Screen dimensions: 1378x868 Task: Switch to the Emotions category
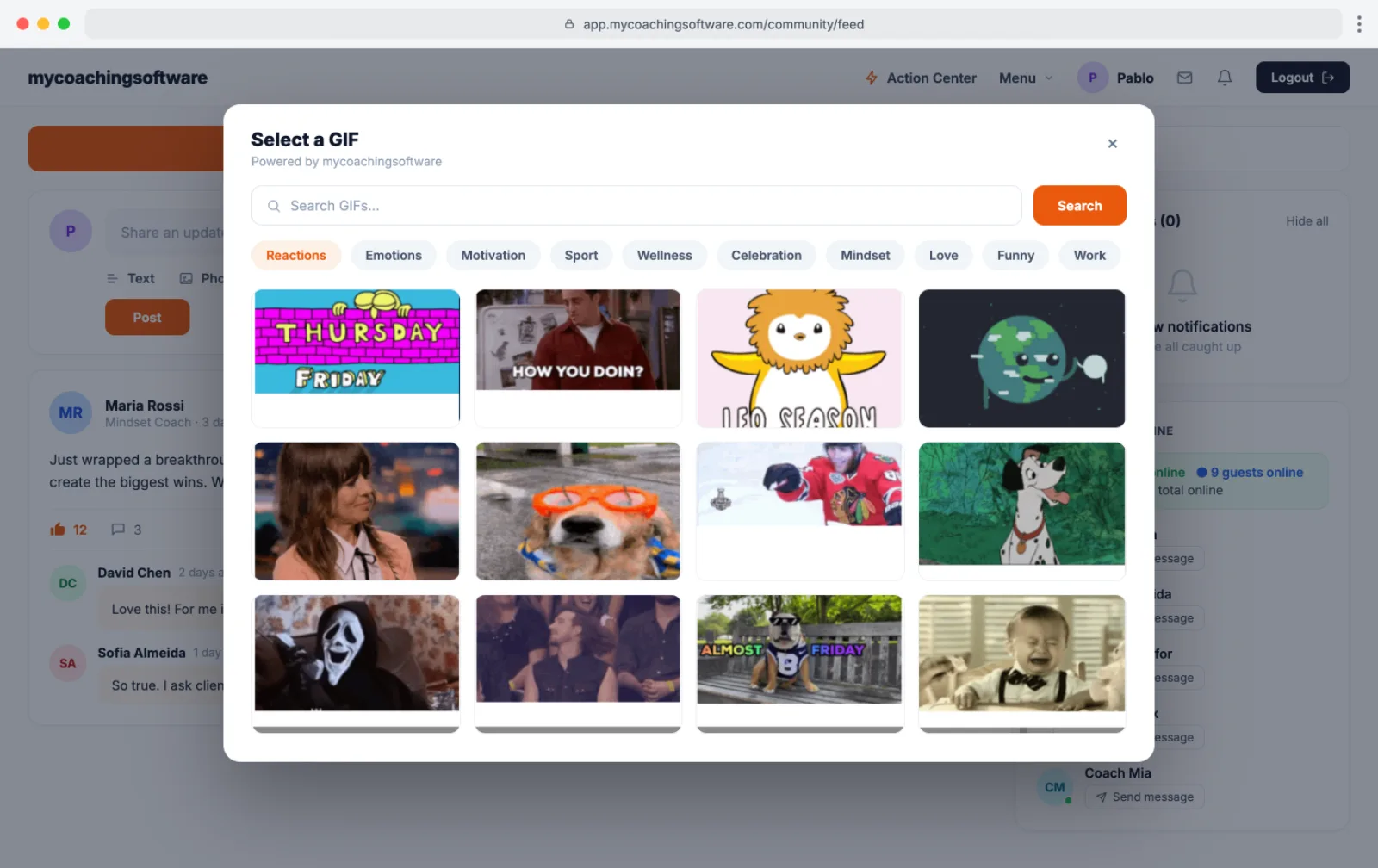394,256
